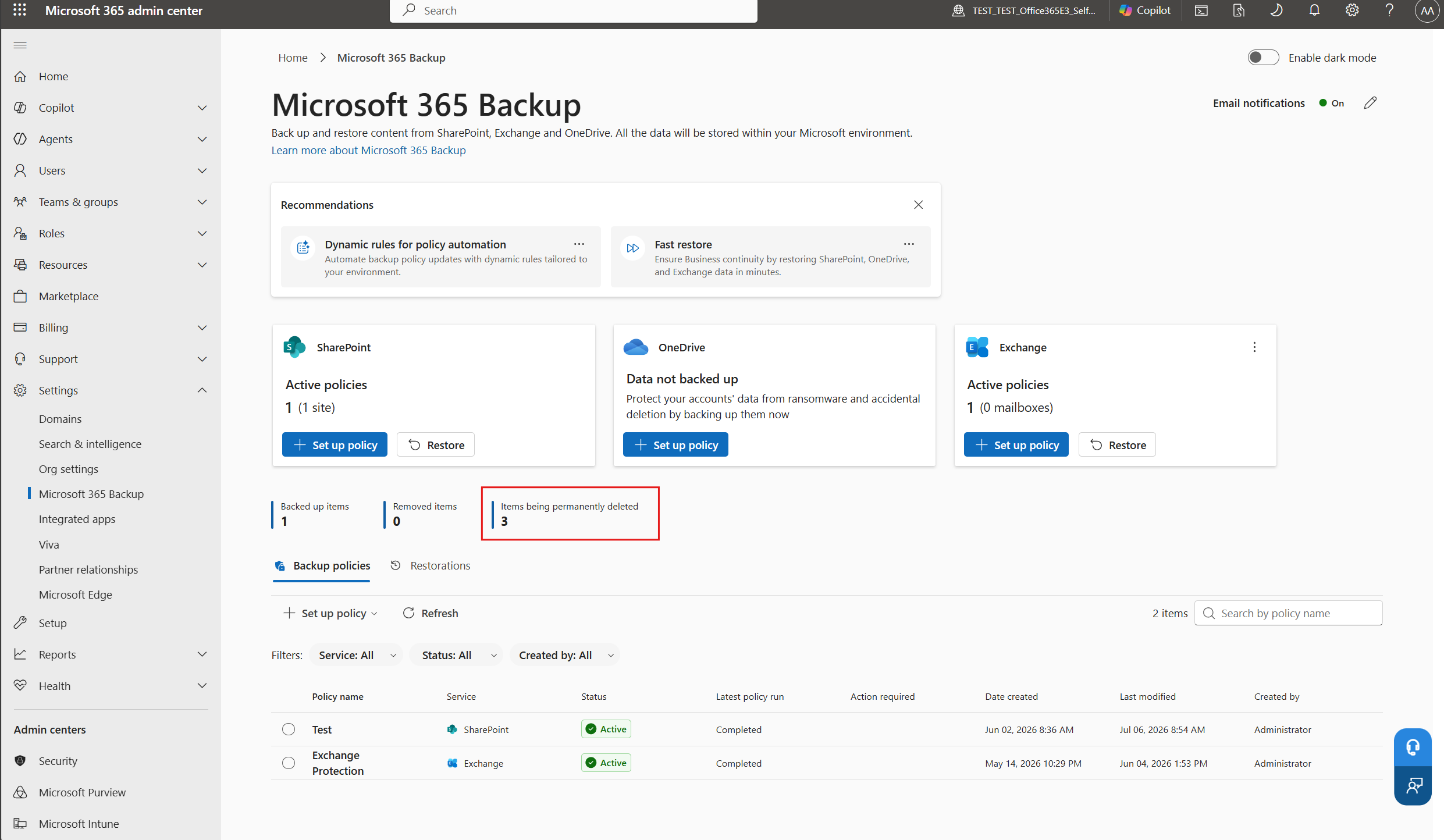Open more options for Dynamic rules card
Image resolution: width=1444 pixels, height=840 pixels.
(579, 244)
